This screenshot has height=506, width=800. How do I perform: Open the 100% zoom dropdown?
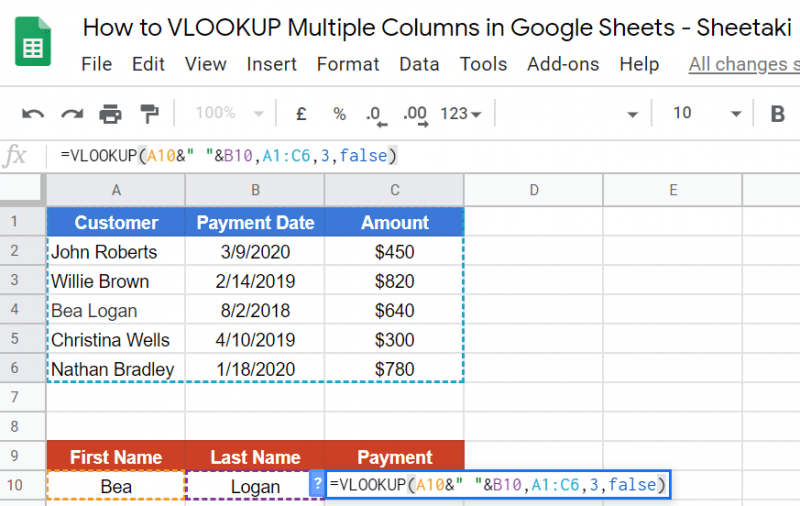point(229,114)
